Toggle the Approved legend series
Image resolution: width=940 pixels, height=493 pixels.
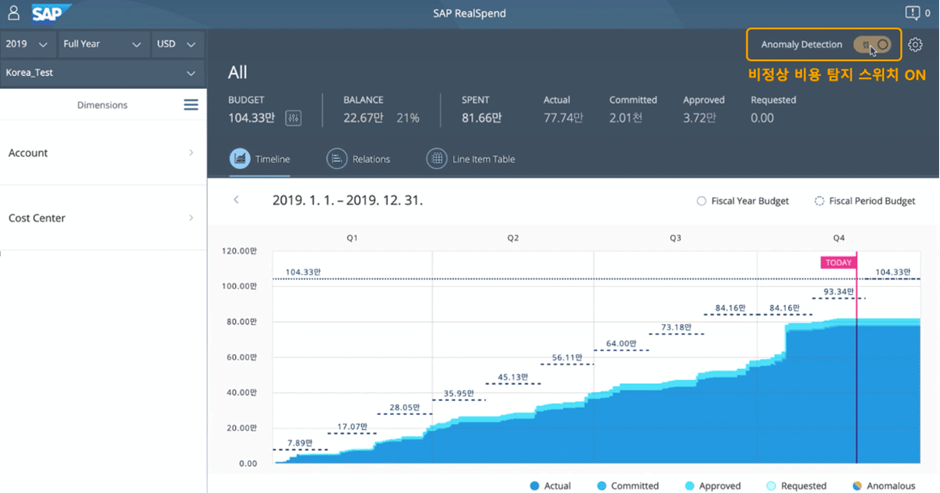pos(713,486)
